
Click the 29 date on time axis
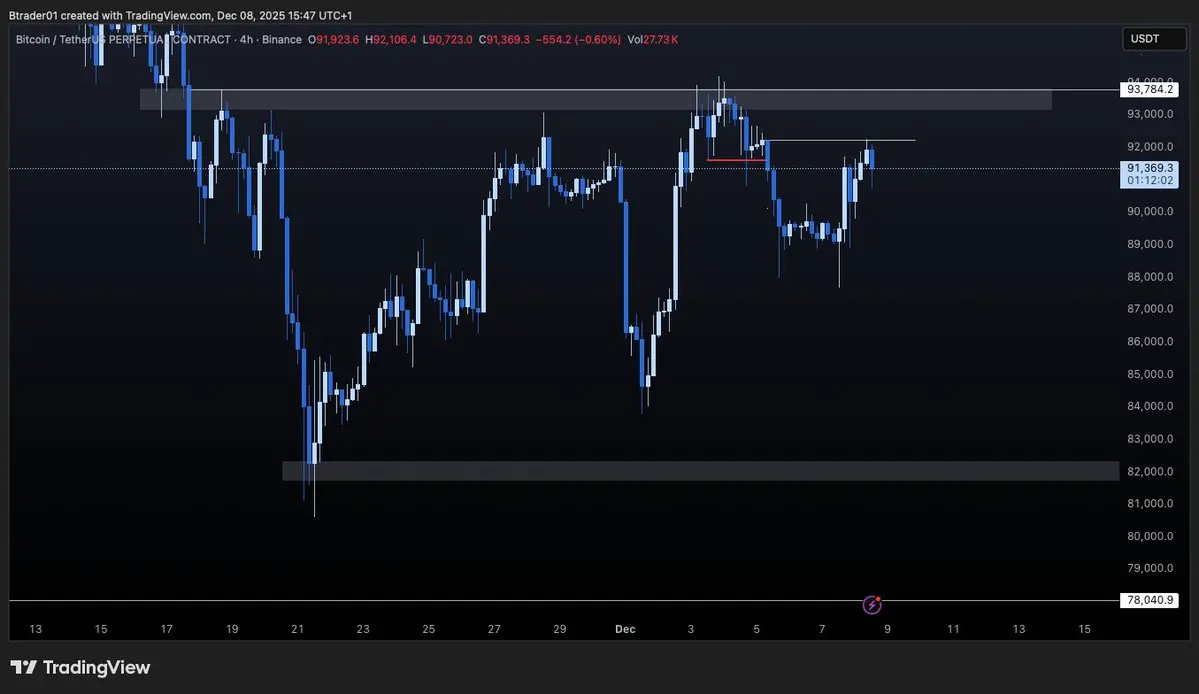pyautogui.click(x=560, y=629)
